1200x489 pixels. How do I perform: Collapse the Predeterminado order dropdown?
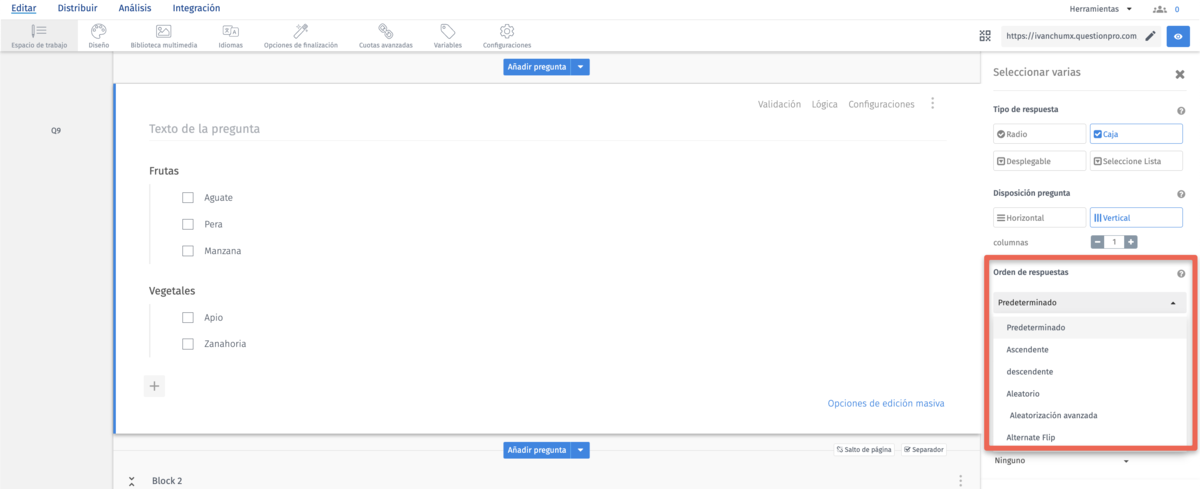1088,303
